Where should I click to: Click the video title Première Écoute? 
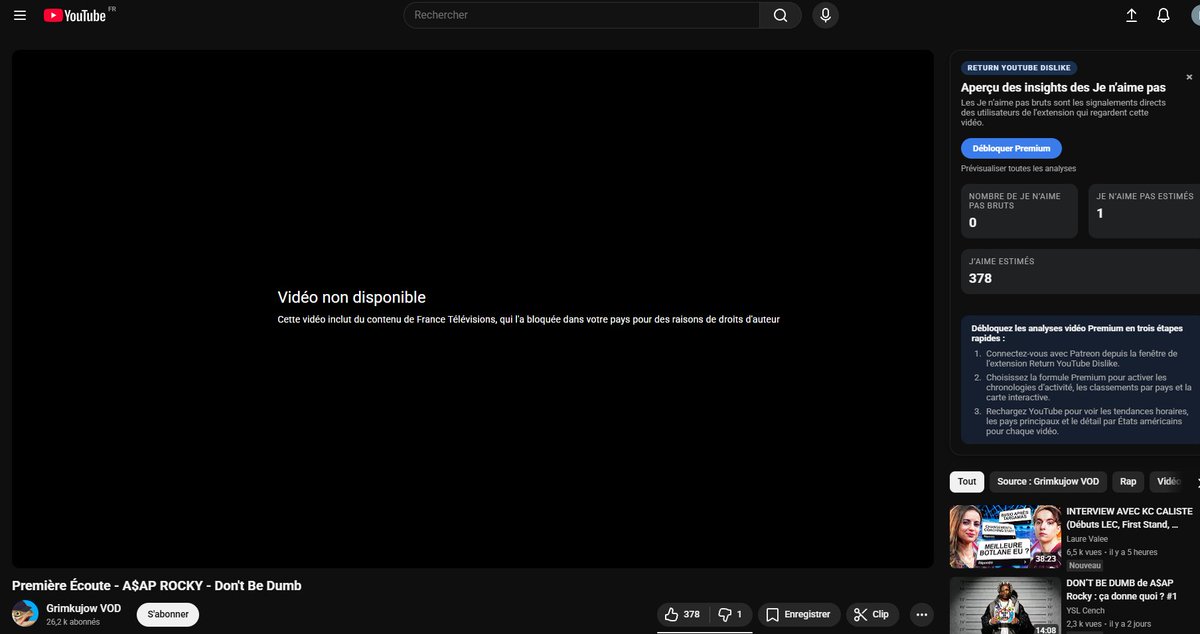[157, 586]
